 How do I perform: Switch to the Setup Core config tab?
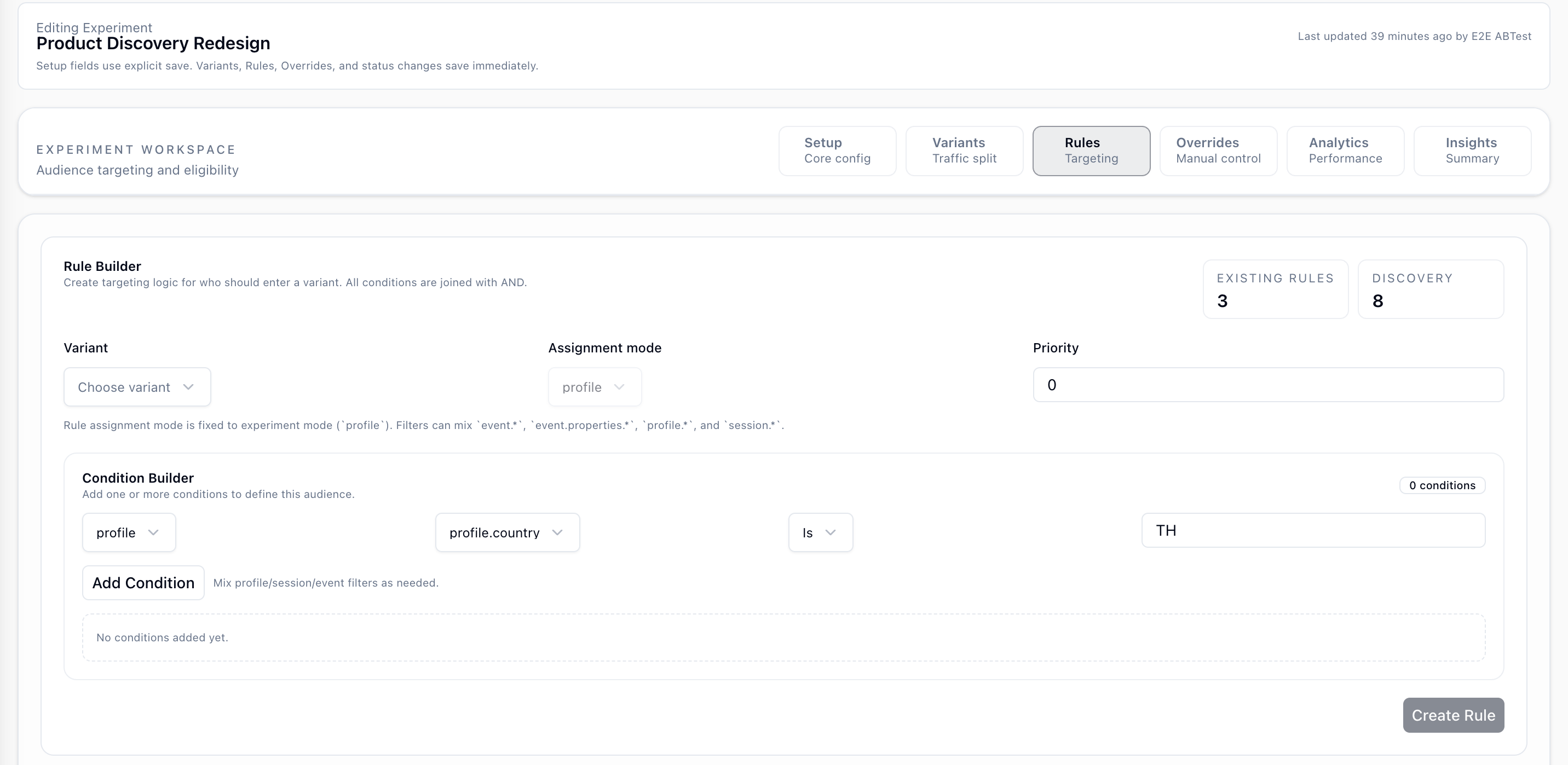coord(837,150)
